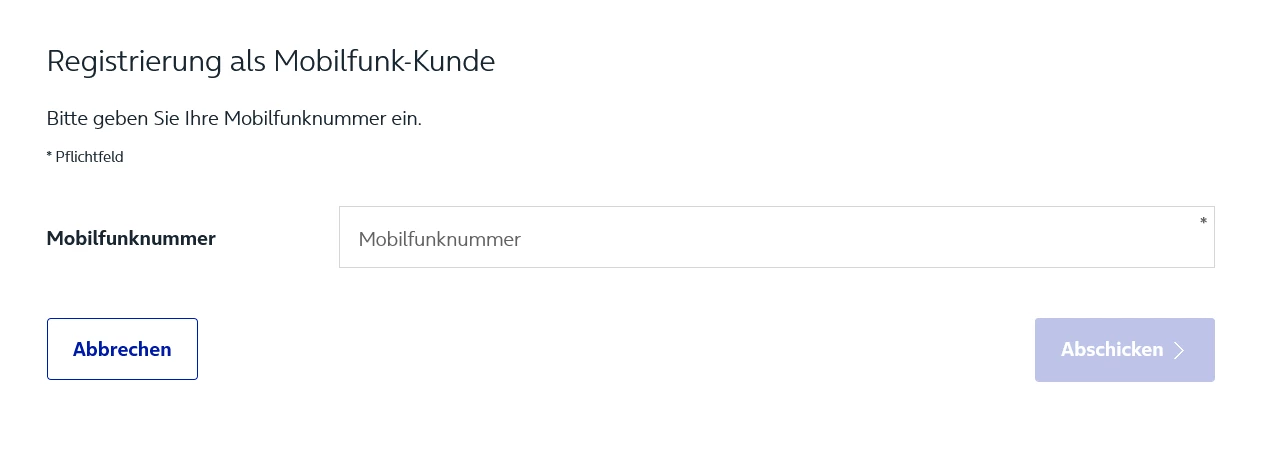Click the required asterisk in the input's corner

tap(1203, 221)
